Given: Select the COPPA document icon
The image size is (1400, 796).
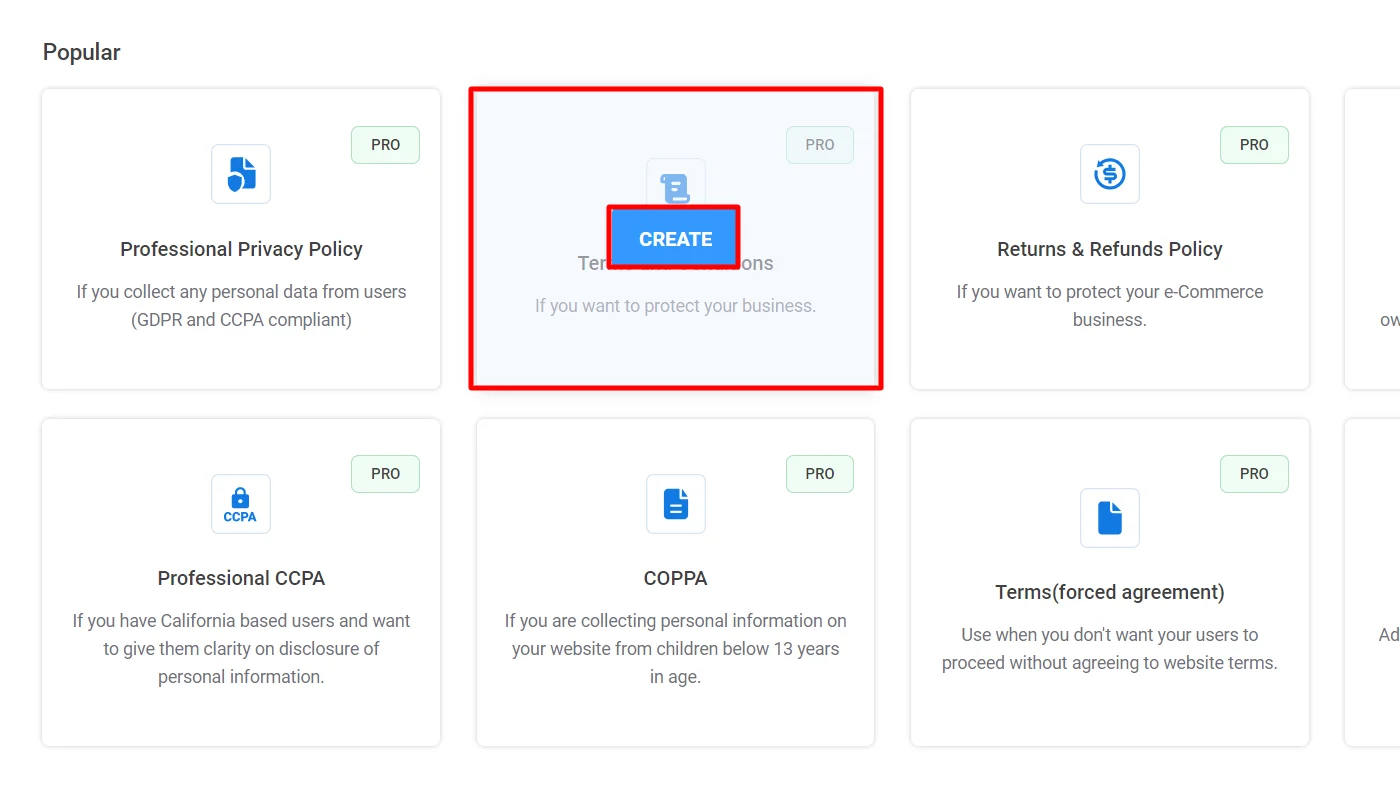Looking at the screenshot, I should [675, 503].
